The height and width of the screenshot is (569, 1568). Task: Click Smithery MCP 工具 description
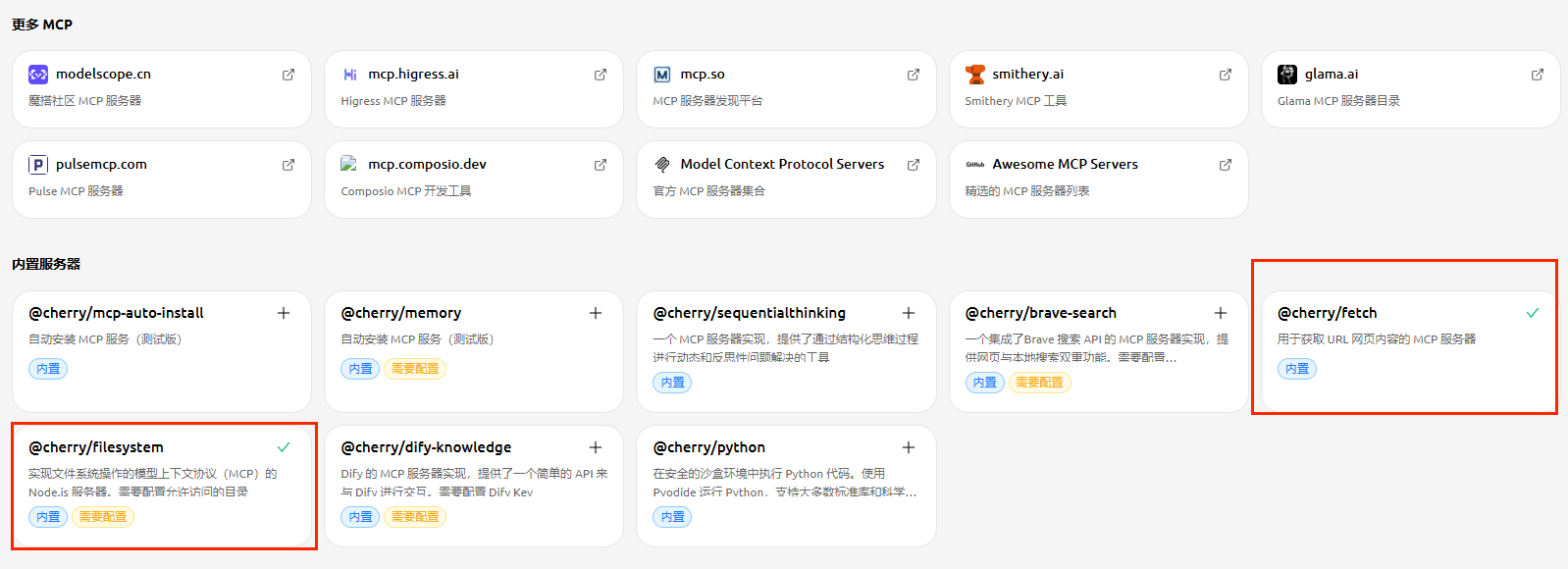point(1016,101)
